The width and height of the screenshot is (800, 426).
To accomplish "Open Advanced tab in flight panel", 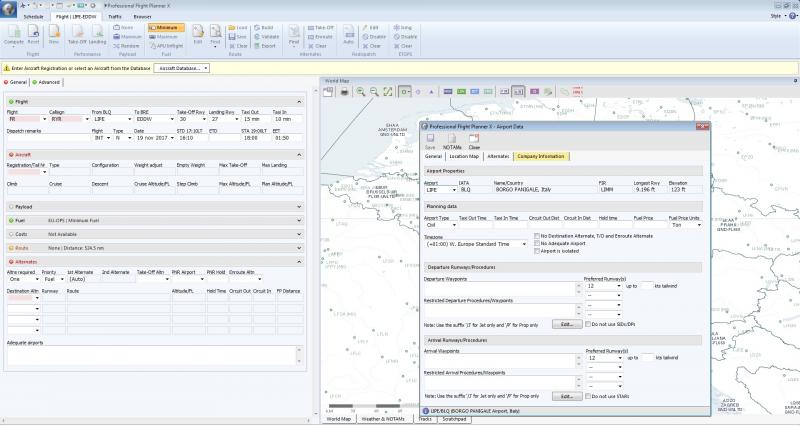I will (46, 82).
